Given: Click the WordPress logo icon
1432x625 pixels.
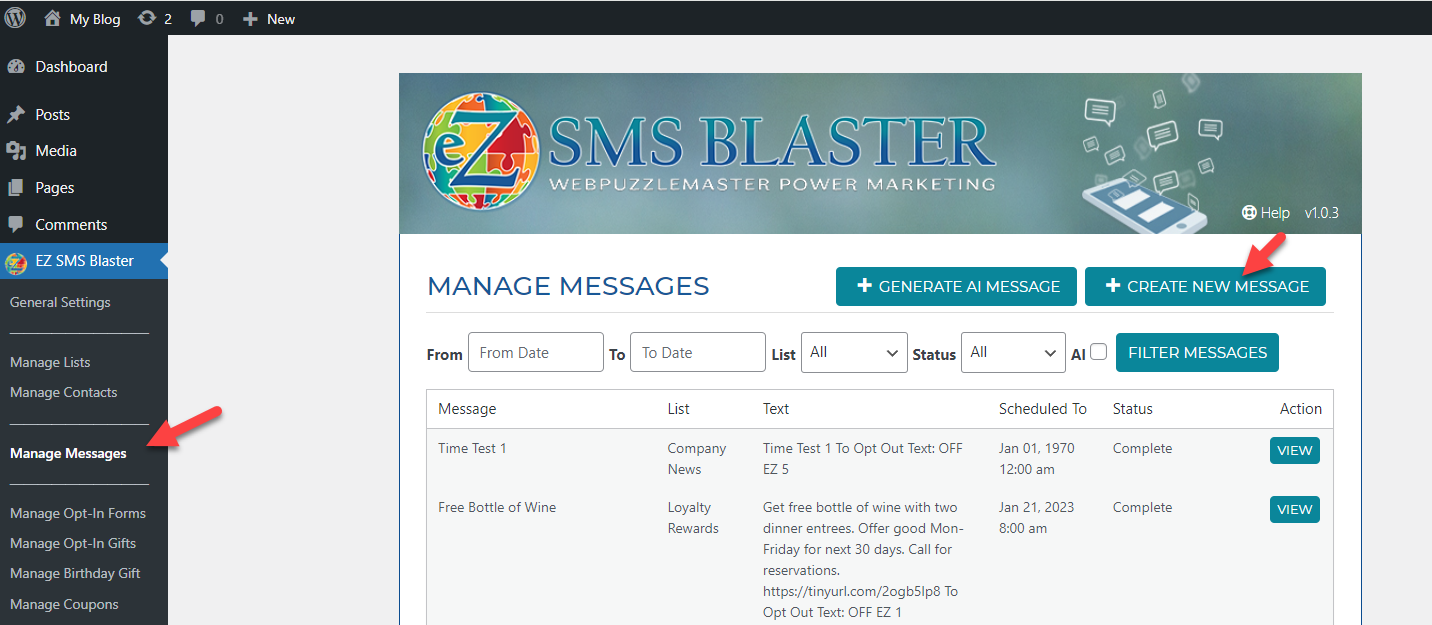Looking at the screenshot, I should coord(15,18).
